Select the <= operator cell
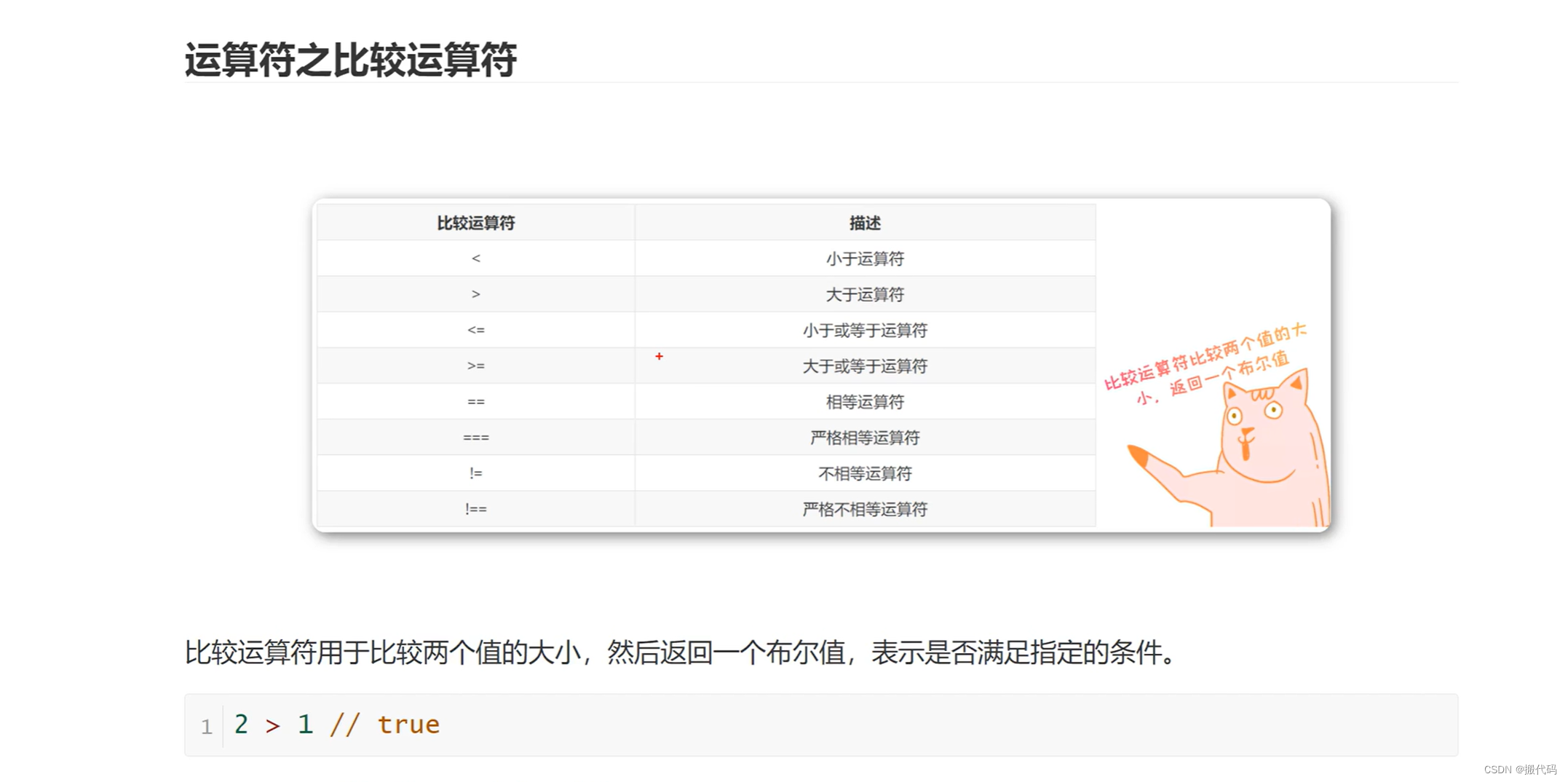 coord(475,330)
